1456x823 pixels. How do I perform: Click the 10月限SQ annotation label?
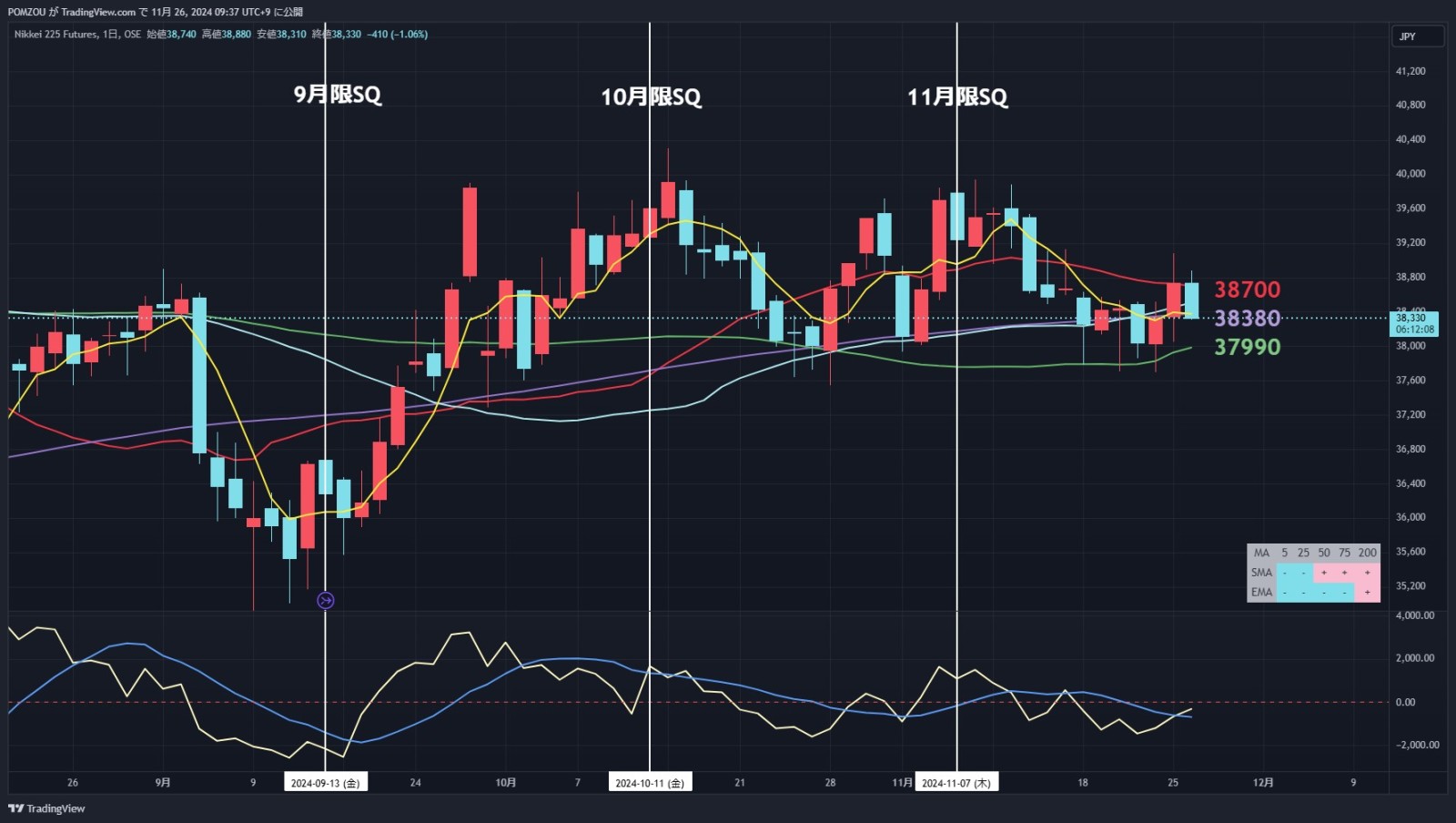tap(651, 97)
